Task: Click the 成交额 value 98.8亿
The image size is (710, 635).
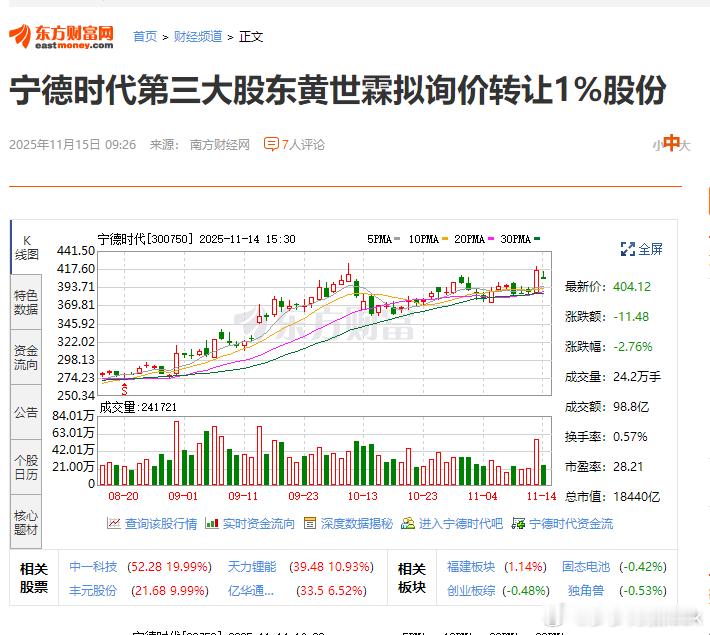Action: tap(631, 407)
